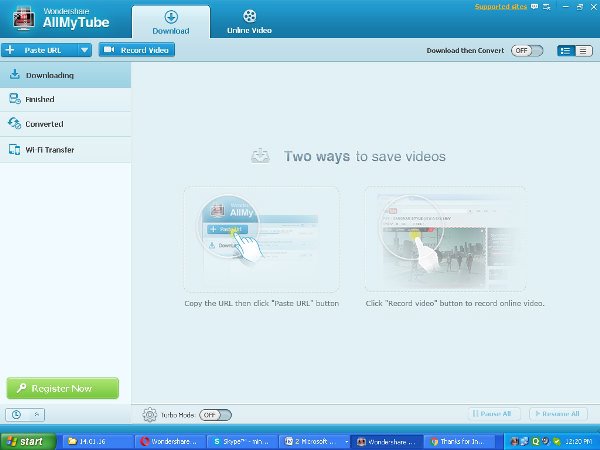Click the green shield tray icon
600x450 pixels.
[557, 442]
